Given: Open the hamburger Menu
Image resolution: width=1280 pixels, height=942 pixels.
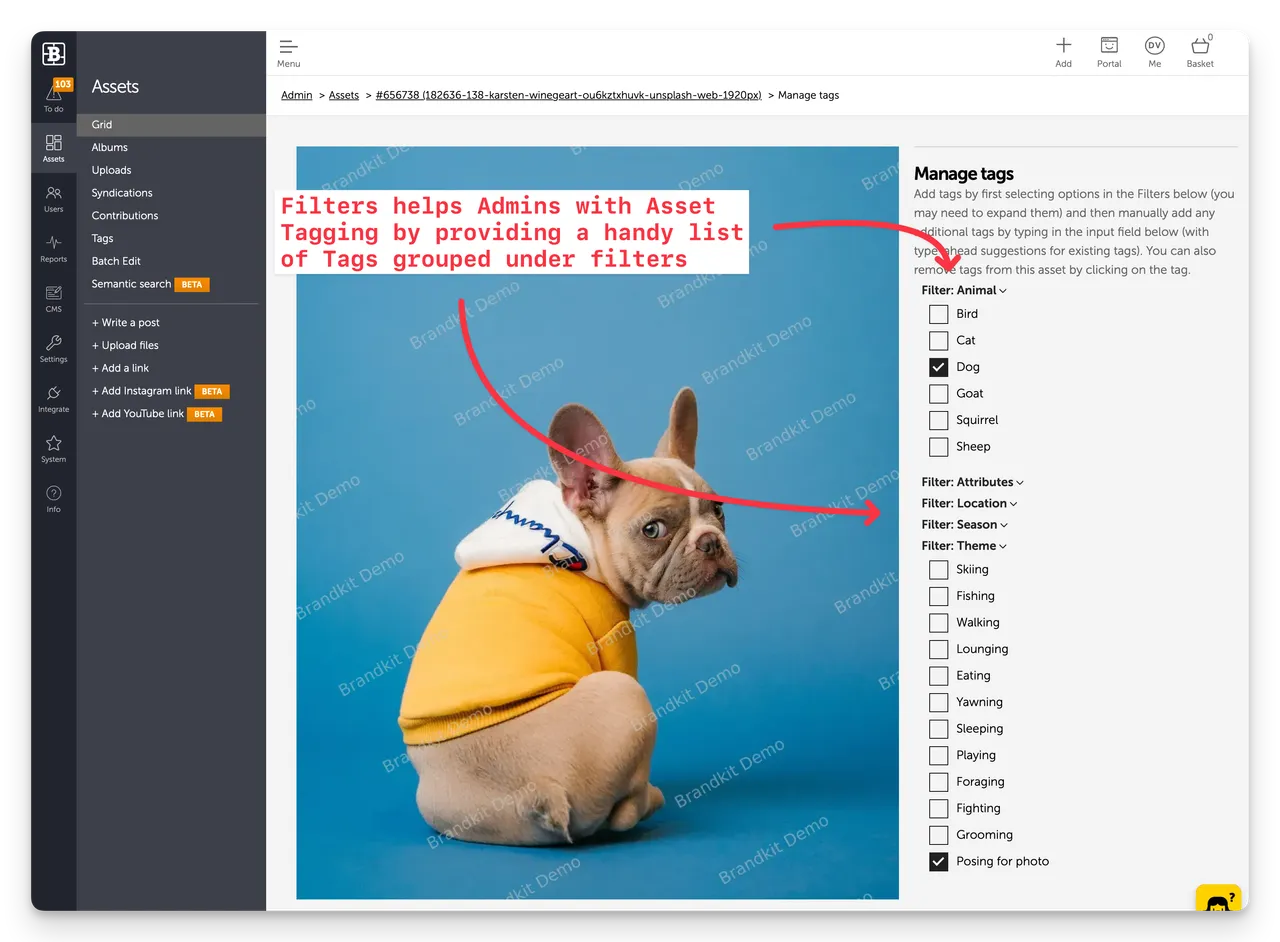Looking at the screenshot, I should tap(288, 46).
